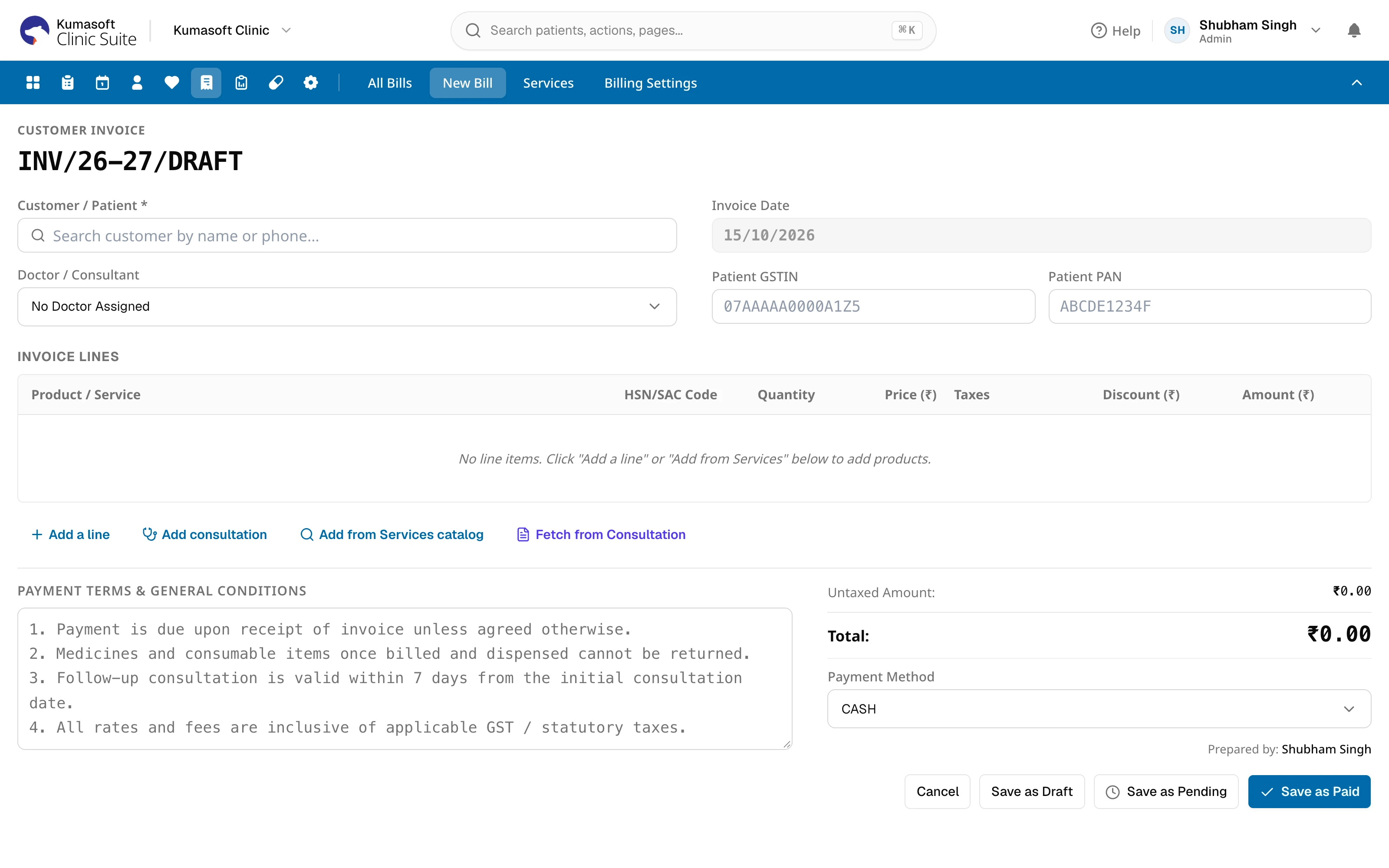The image size is (1389, 868).
Task: Click the terms textarea resize handle
Action: pyautogui.click(x=787, y=744)
